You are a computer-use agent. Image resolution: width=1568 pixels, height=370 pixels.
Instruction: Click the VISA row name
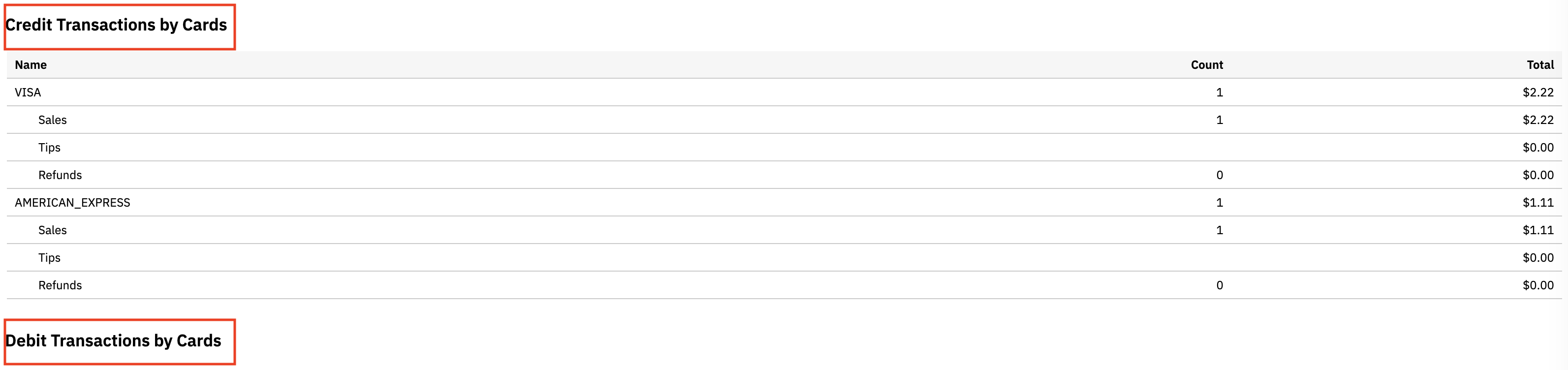coord(28,92)
